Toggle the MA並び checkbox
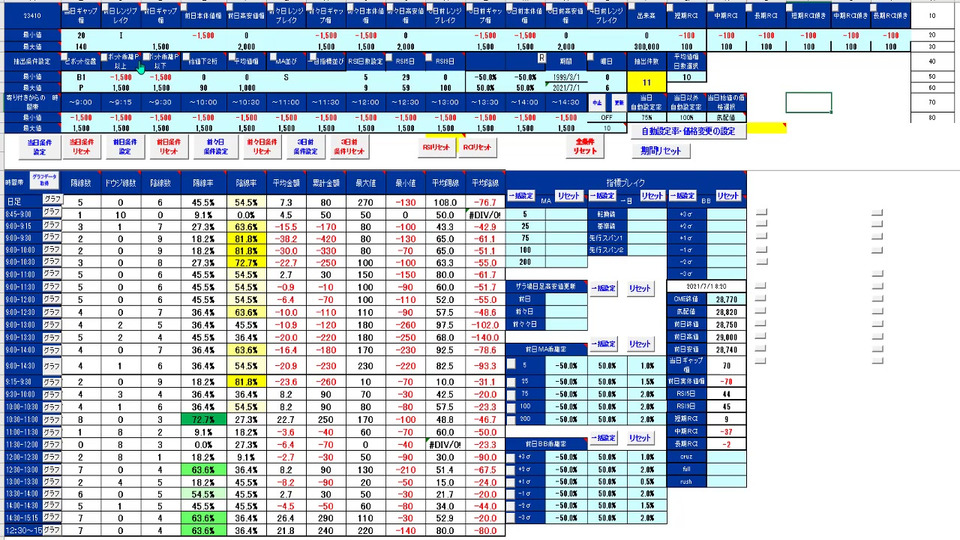 coord(271,57)
